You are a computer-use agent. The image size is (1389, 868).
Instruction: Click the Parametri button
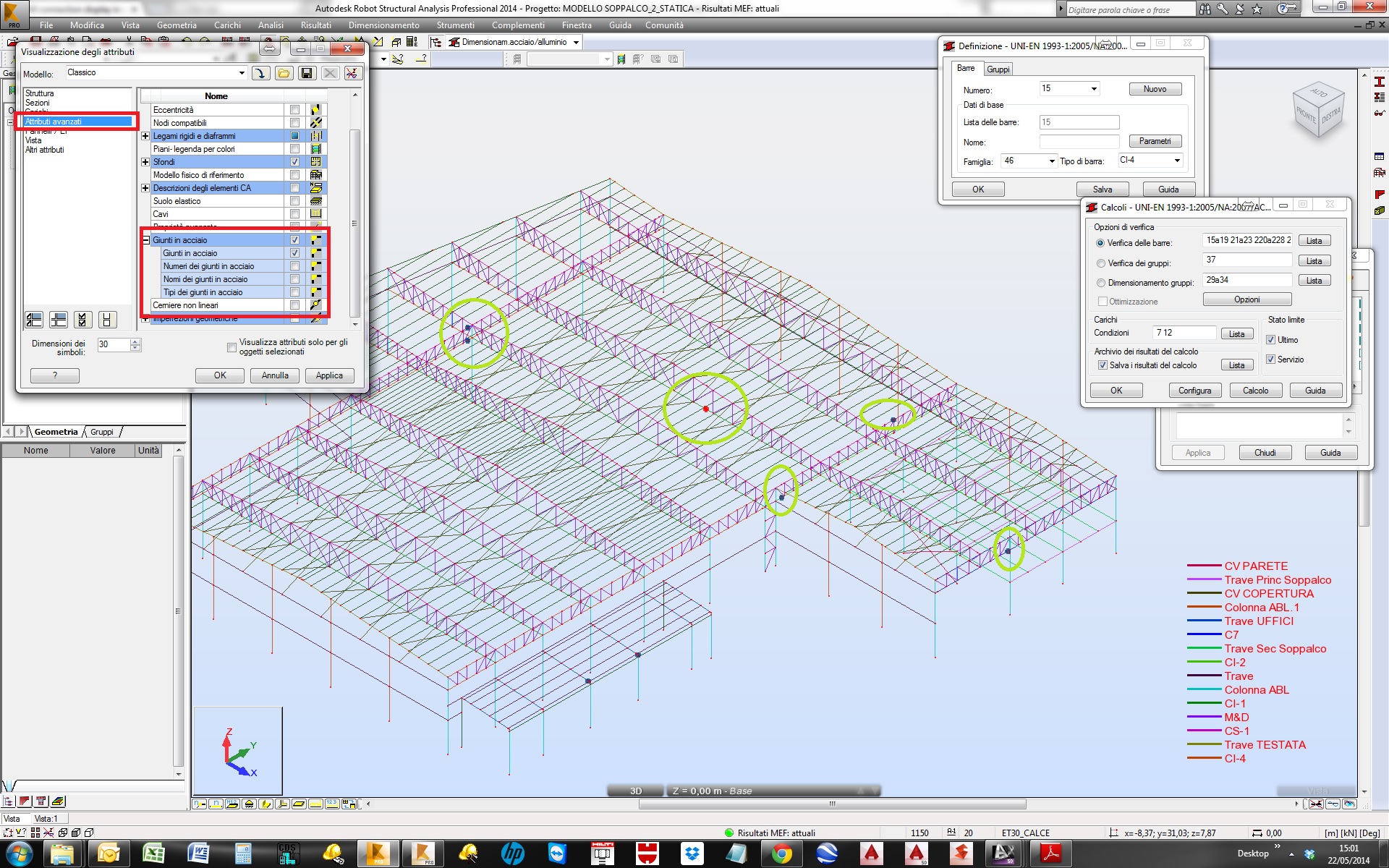tap(1155, 141)
